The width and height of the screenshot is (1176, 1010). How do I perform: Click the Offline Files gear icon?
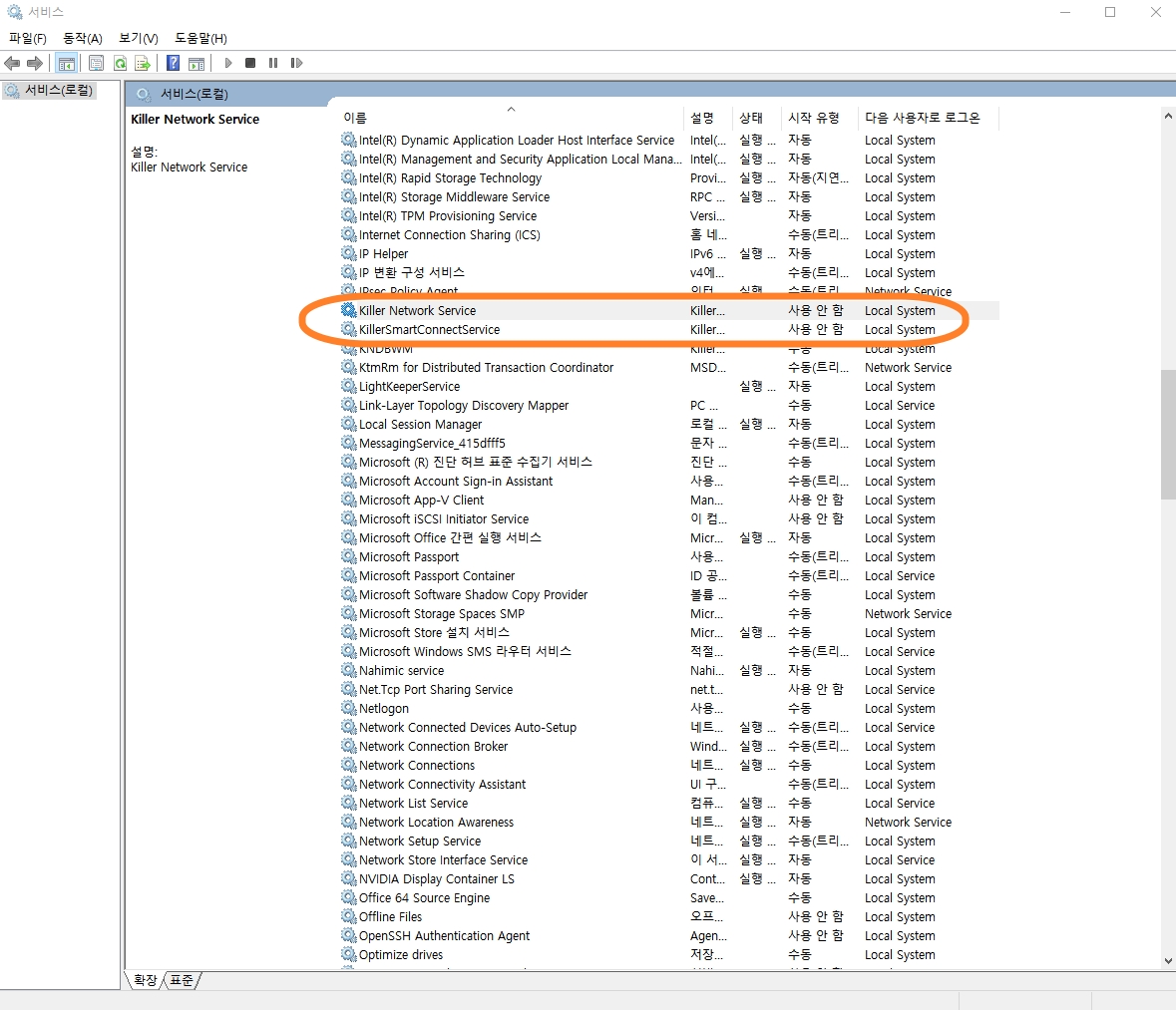point(349,916)
